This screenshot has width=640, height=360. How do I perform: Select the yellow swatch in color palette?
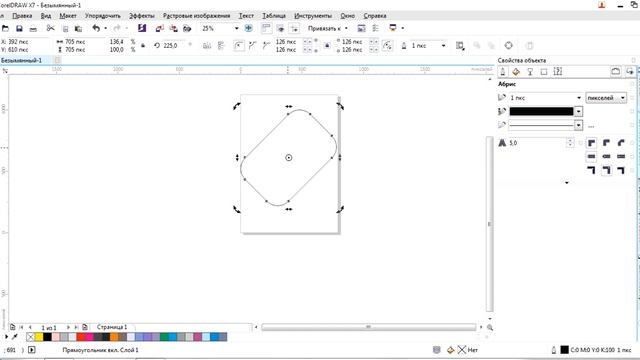(x=39, y=337)
